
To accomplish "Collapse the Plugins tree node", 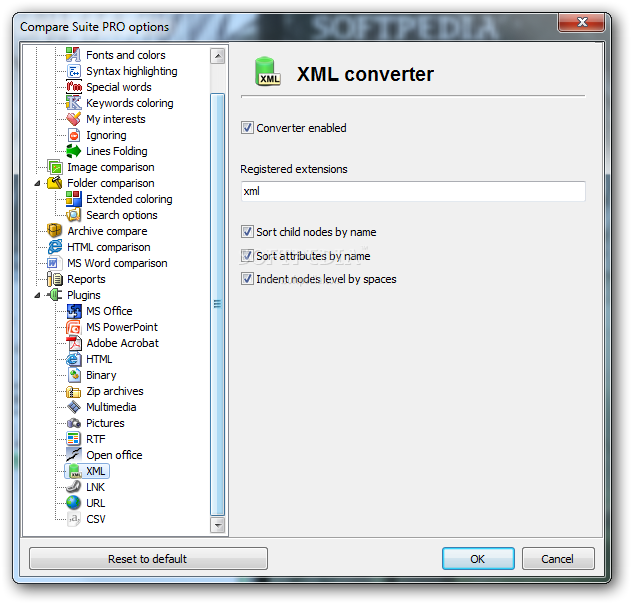I will point(37,295).
